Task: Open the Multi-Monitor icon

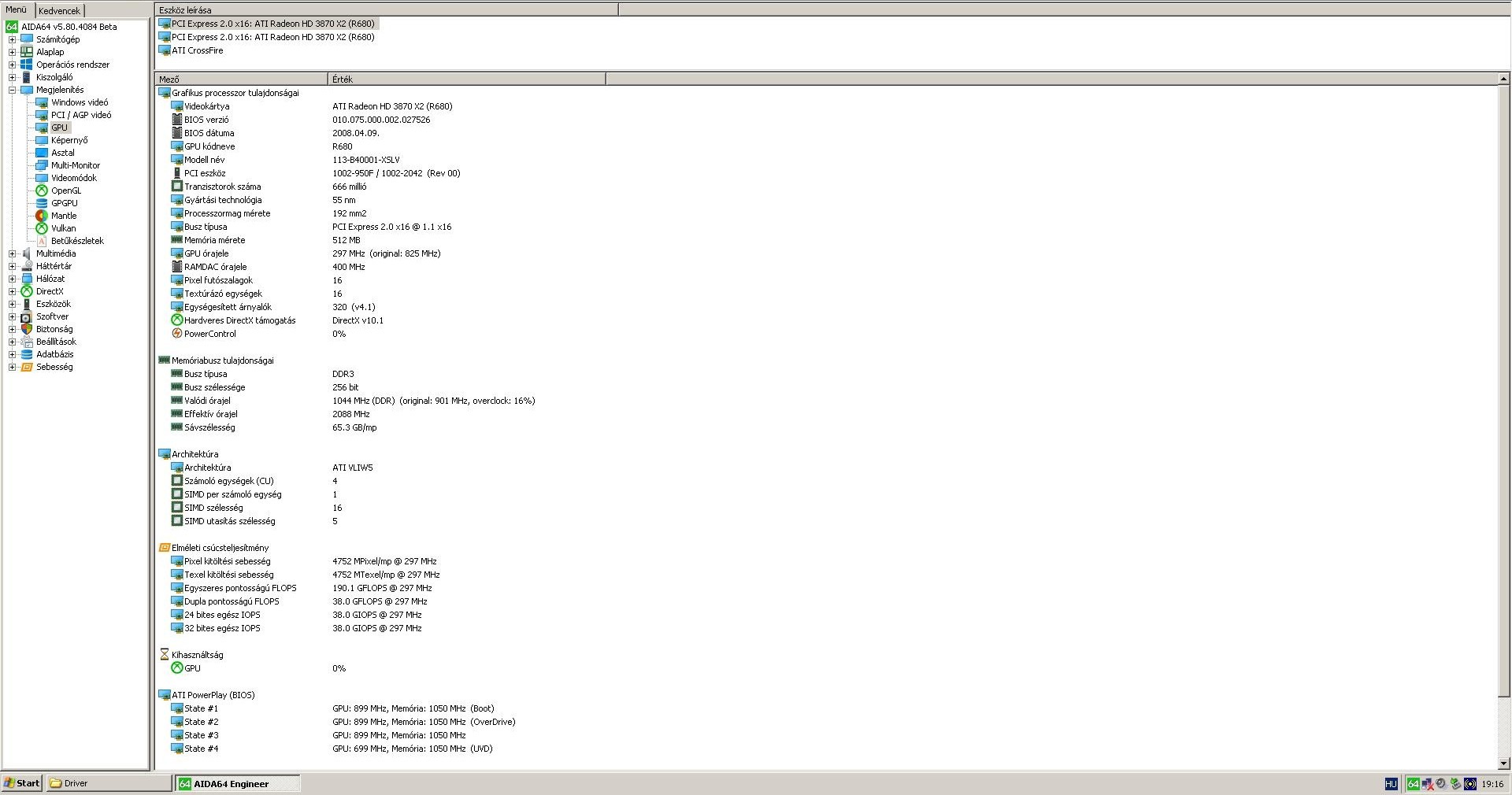Action: pyautogui.click(x=42, y=165)
